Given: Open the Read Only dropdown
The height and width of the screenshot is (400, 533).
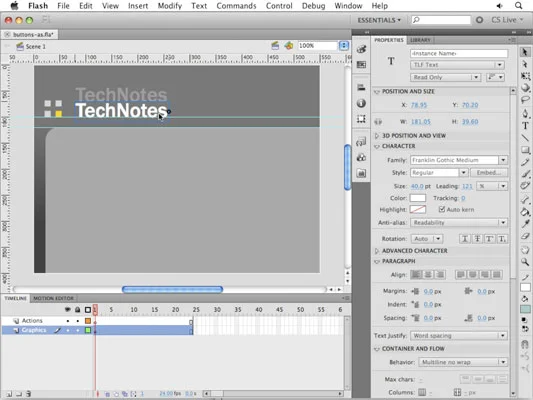Looking at the screenshot, I should [445, 77].
